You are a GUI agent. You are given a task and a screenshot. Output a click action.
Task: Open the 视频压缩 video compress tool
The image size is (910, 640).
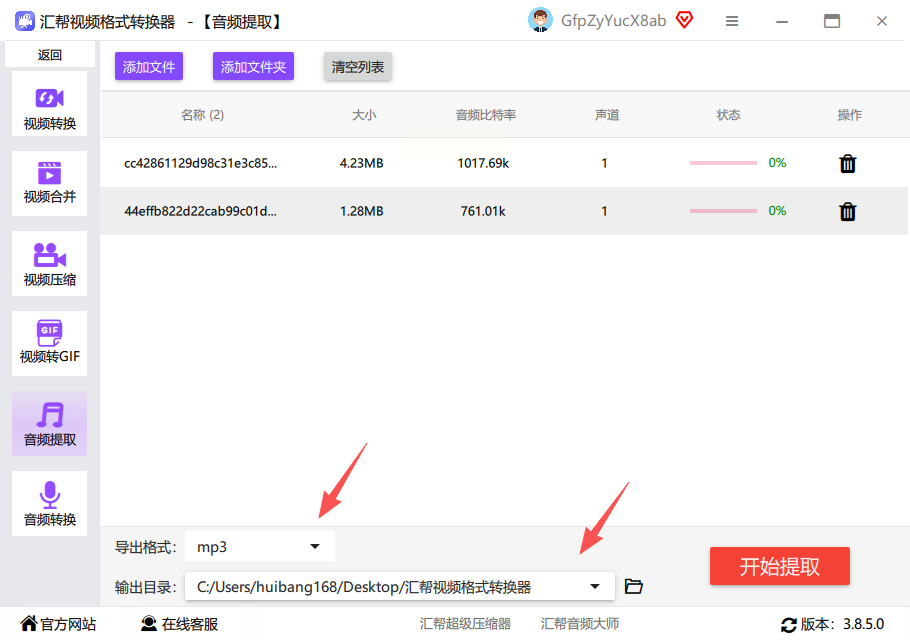(x=49, y=263)
